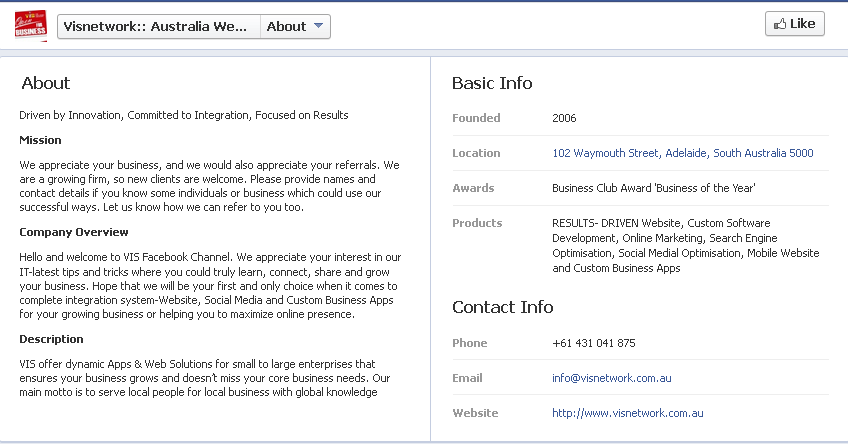Click the Products label
Image resolution: width=848 pixels, height=444 pixels.
click(477, 223)
